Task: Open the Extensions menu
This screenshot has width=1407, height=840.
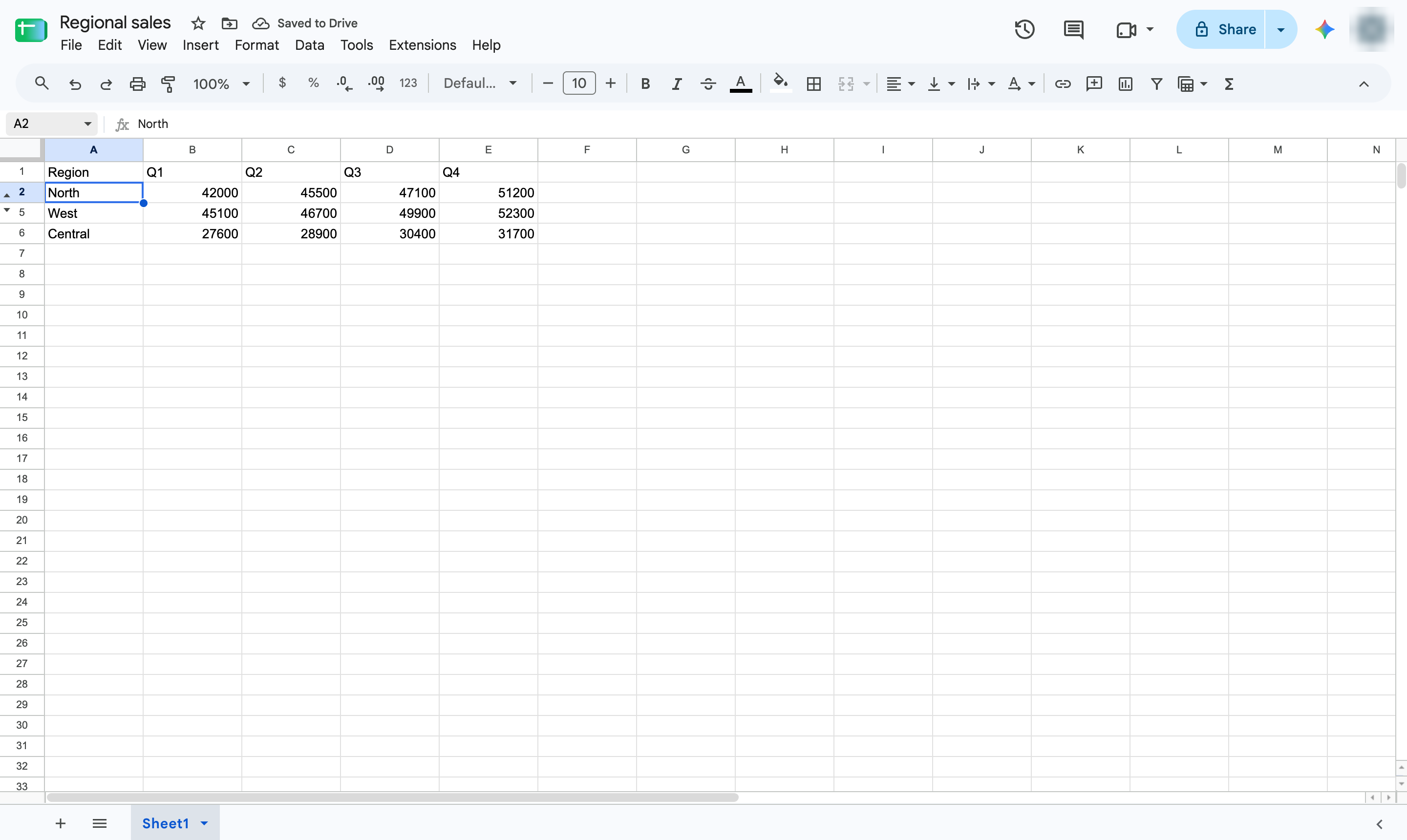Action: (x=423, y=45)
